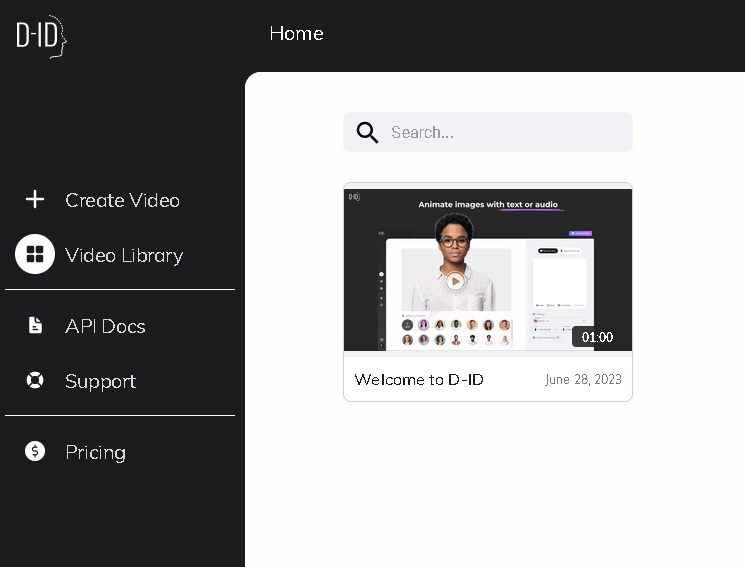Click the Support lifebuoy icon

[35, 380]
